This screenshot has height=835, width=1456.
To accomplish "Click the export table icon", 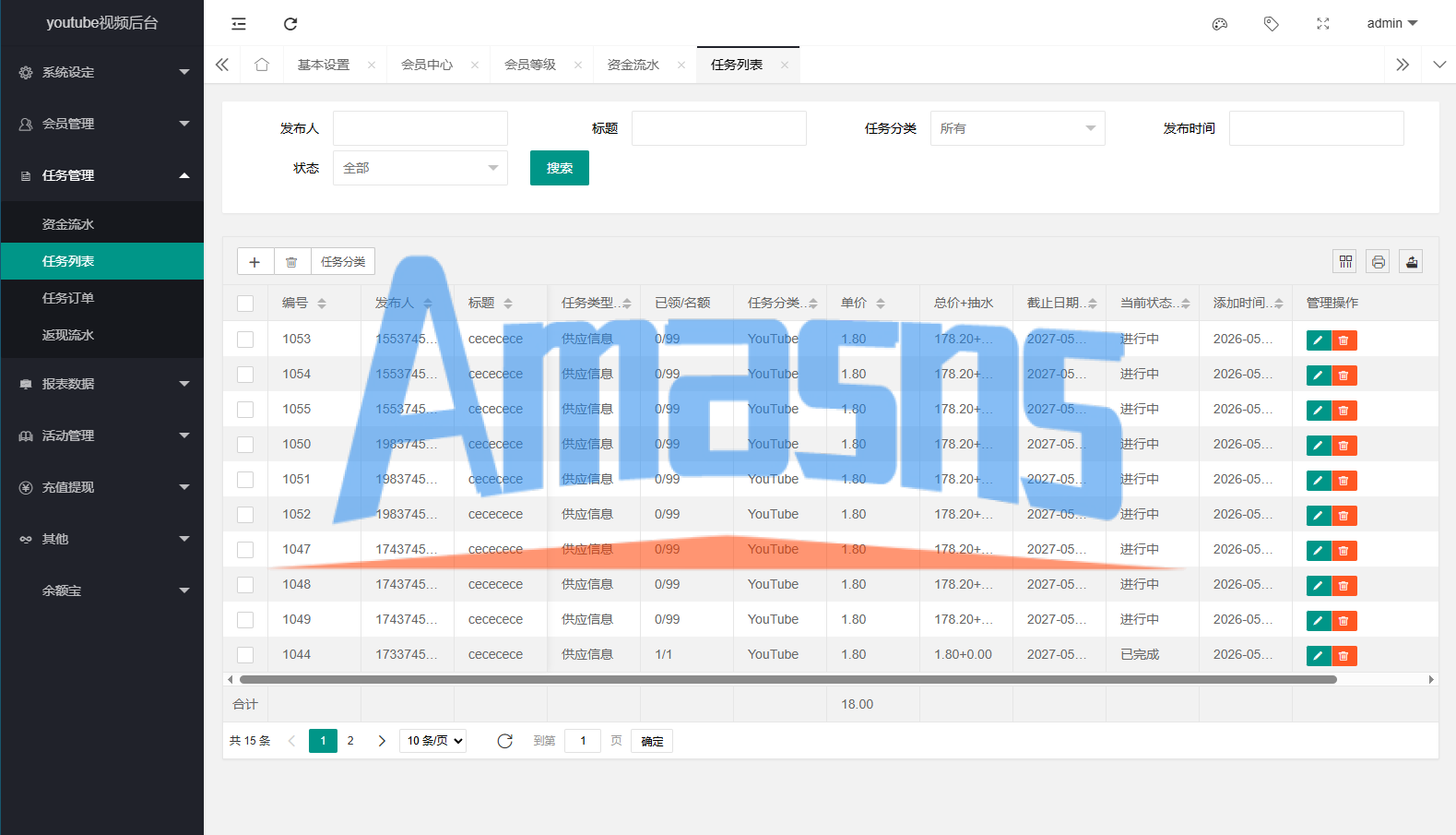I will click(1412, 262).
